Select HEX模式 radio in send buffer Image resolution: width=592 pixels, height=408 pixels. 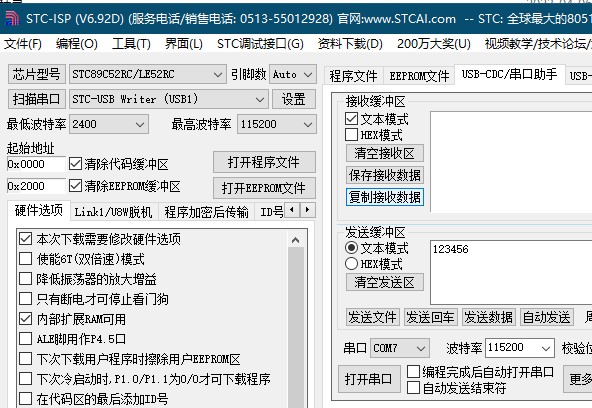pos(351,263)
